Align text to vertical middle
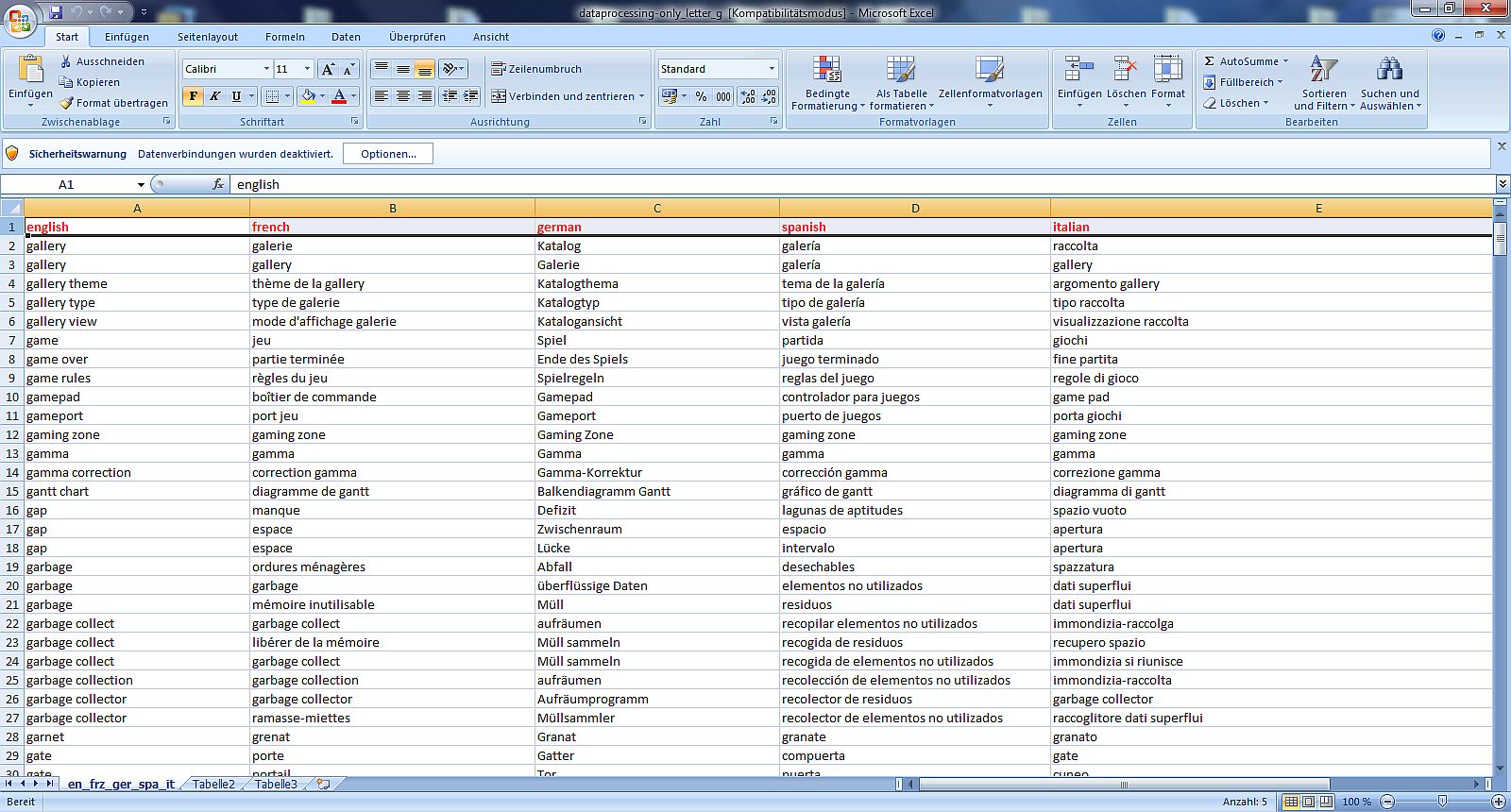Screen dimensions: 1511x812 point(402,69)
